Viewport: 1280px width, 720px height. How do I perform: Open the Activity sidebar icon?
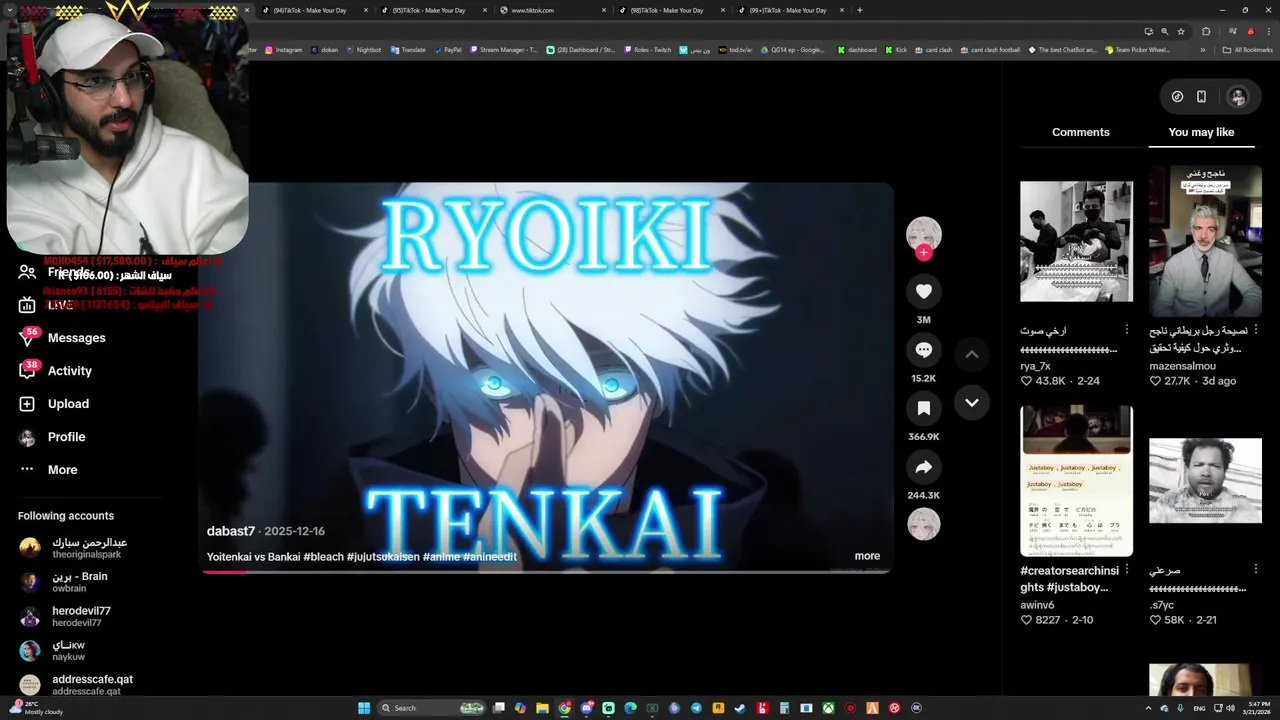coord(27,371)
